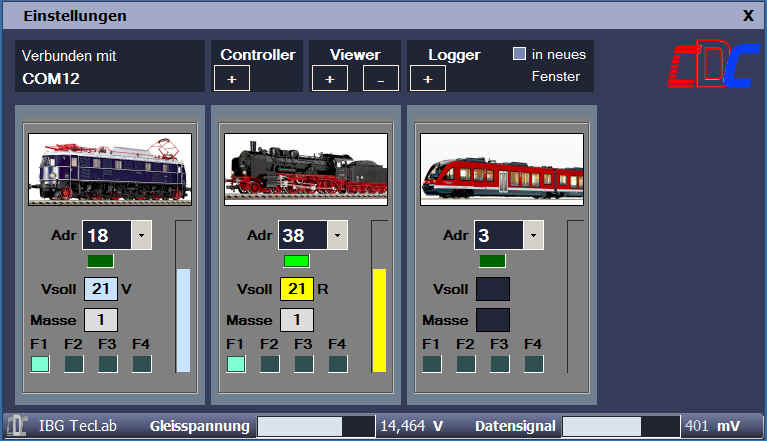Add a Viewer with its plus button
Screen dimensions: 767x441
click(330, 79)
